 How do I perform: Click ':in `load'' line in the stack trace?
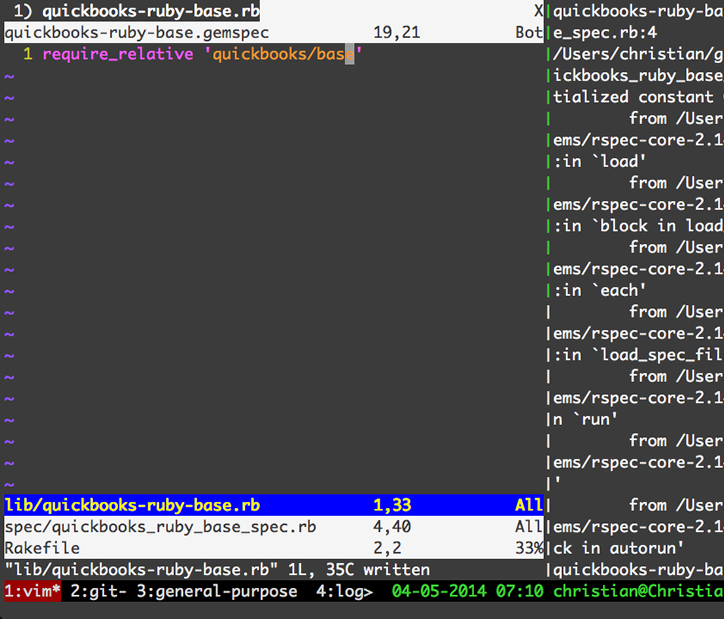point(600,162)
